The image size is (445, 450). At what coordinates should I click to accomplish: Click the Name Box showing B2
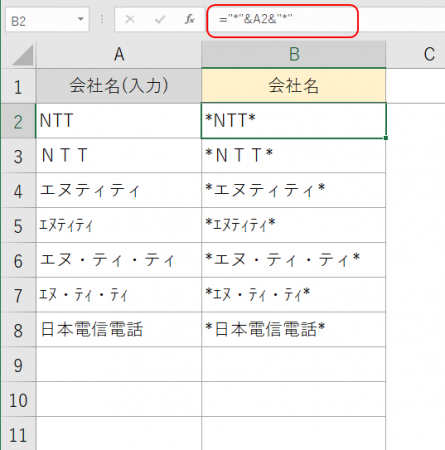pyautogui.click(x=47, y=19)
